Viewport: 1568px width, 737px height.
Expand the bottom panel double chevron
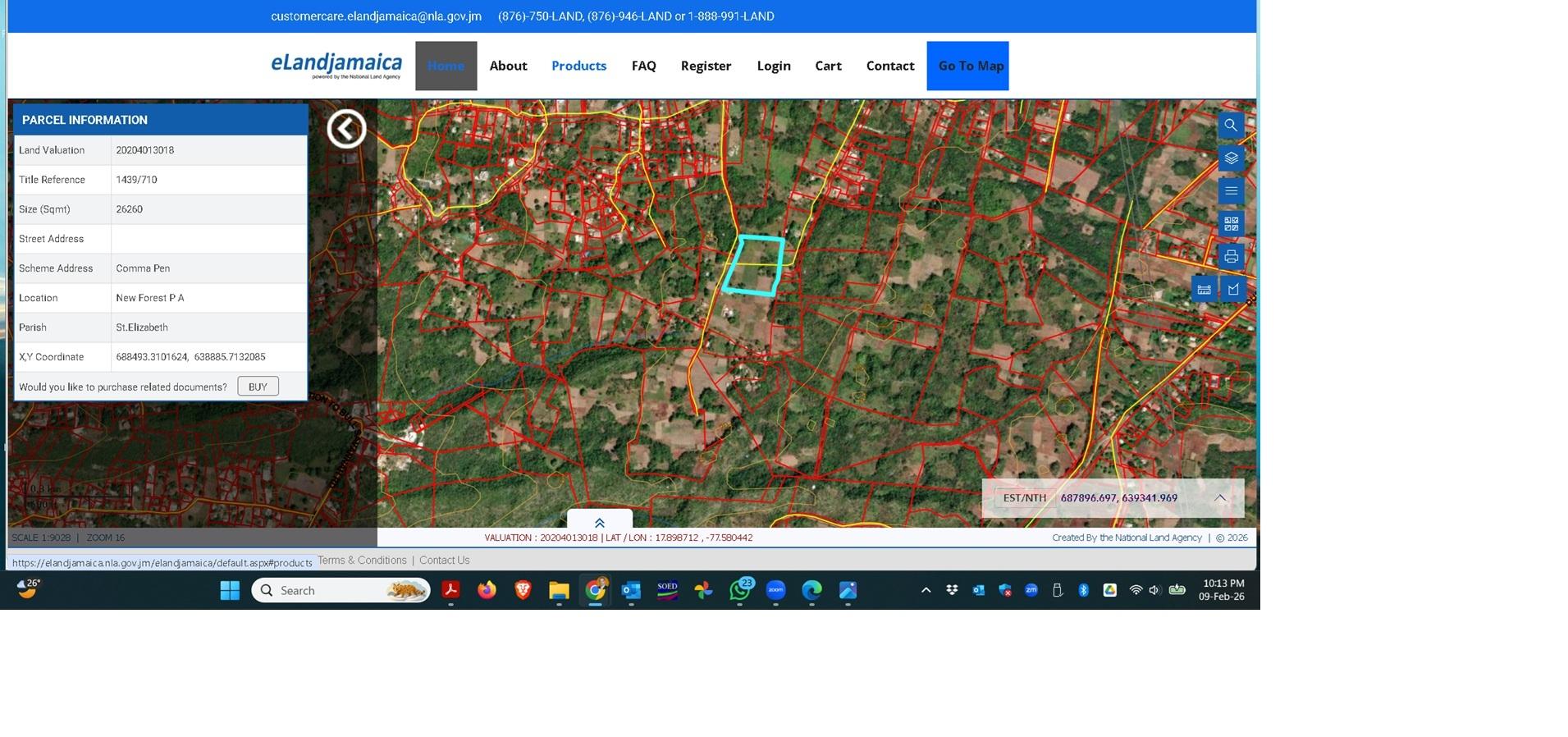pyautogui.click(x=599, y=523)
